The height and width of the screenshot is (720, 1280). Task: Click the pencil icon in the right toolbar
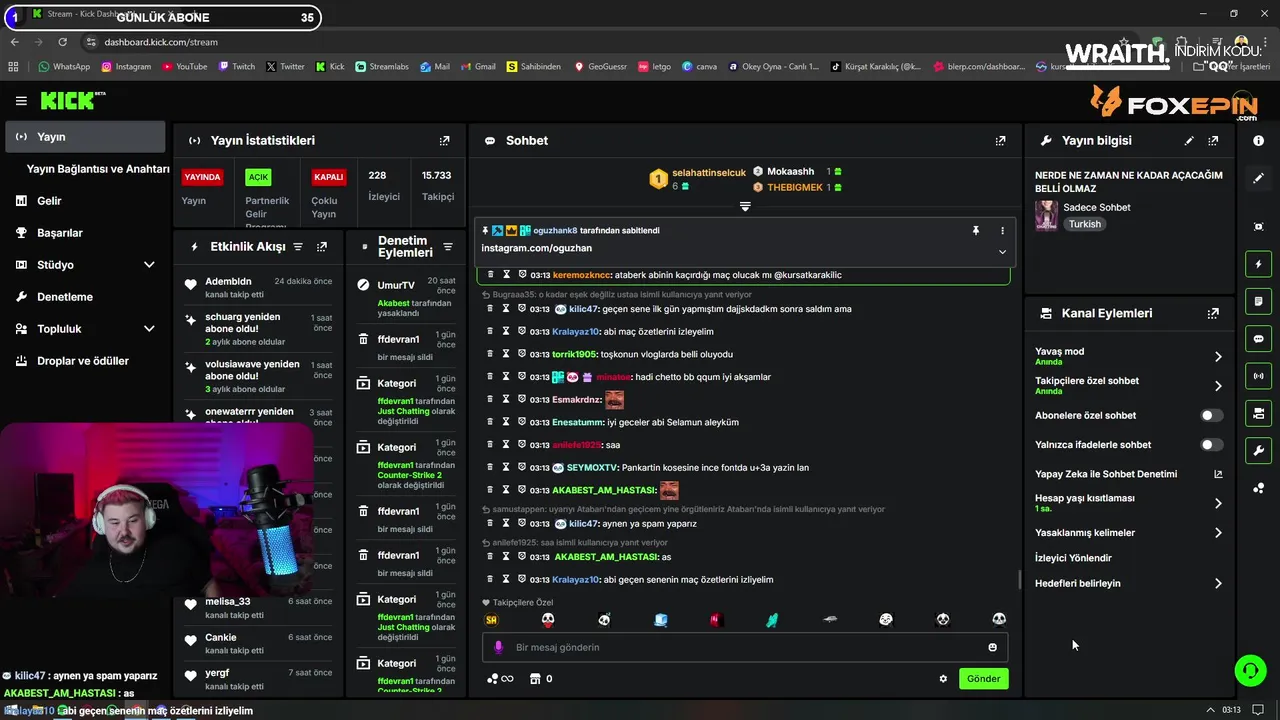(1258, 178)
